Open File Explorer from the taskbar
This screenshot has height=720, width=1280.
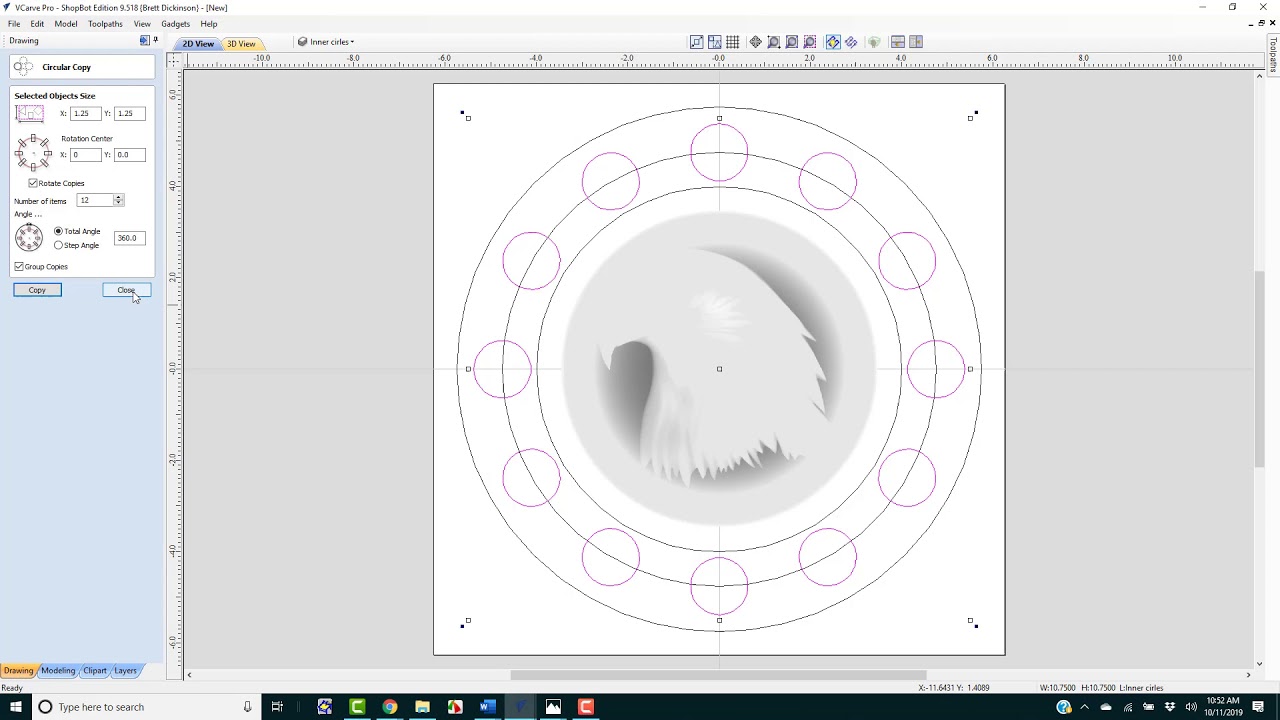pos(422,707)
